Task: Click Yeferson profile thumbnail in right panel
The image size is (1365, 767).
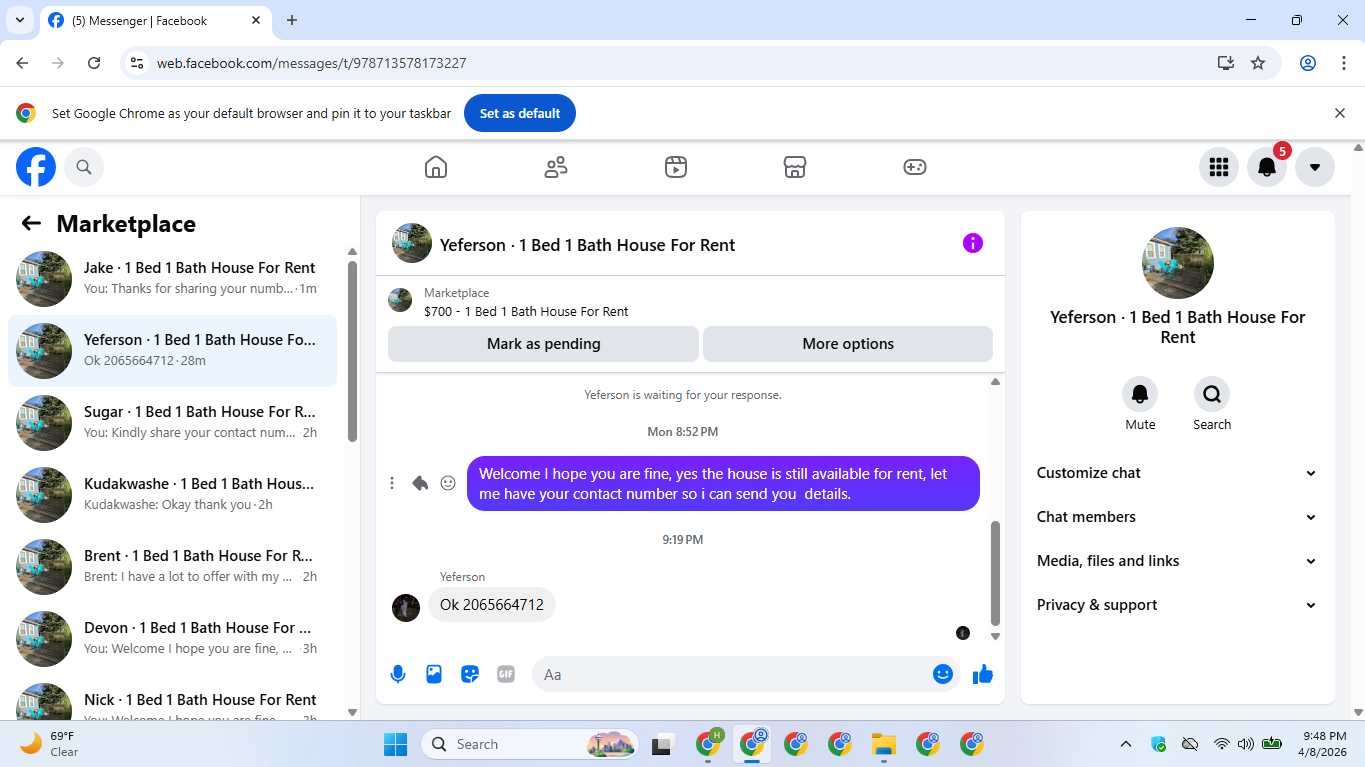Action: pos(1178,263)
